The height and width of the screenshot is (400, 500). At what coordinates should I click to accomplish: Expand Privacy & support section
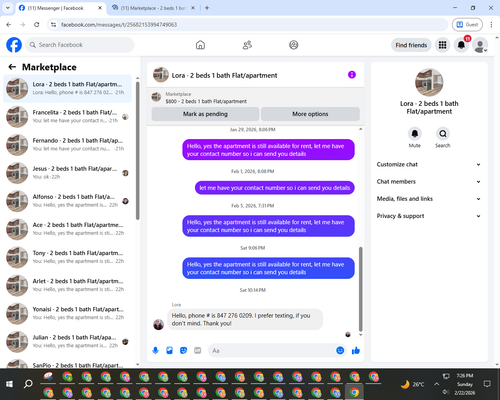(x=429, y=216)
